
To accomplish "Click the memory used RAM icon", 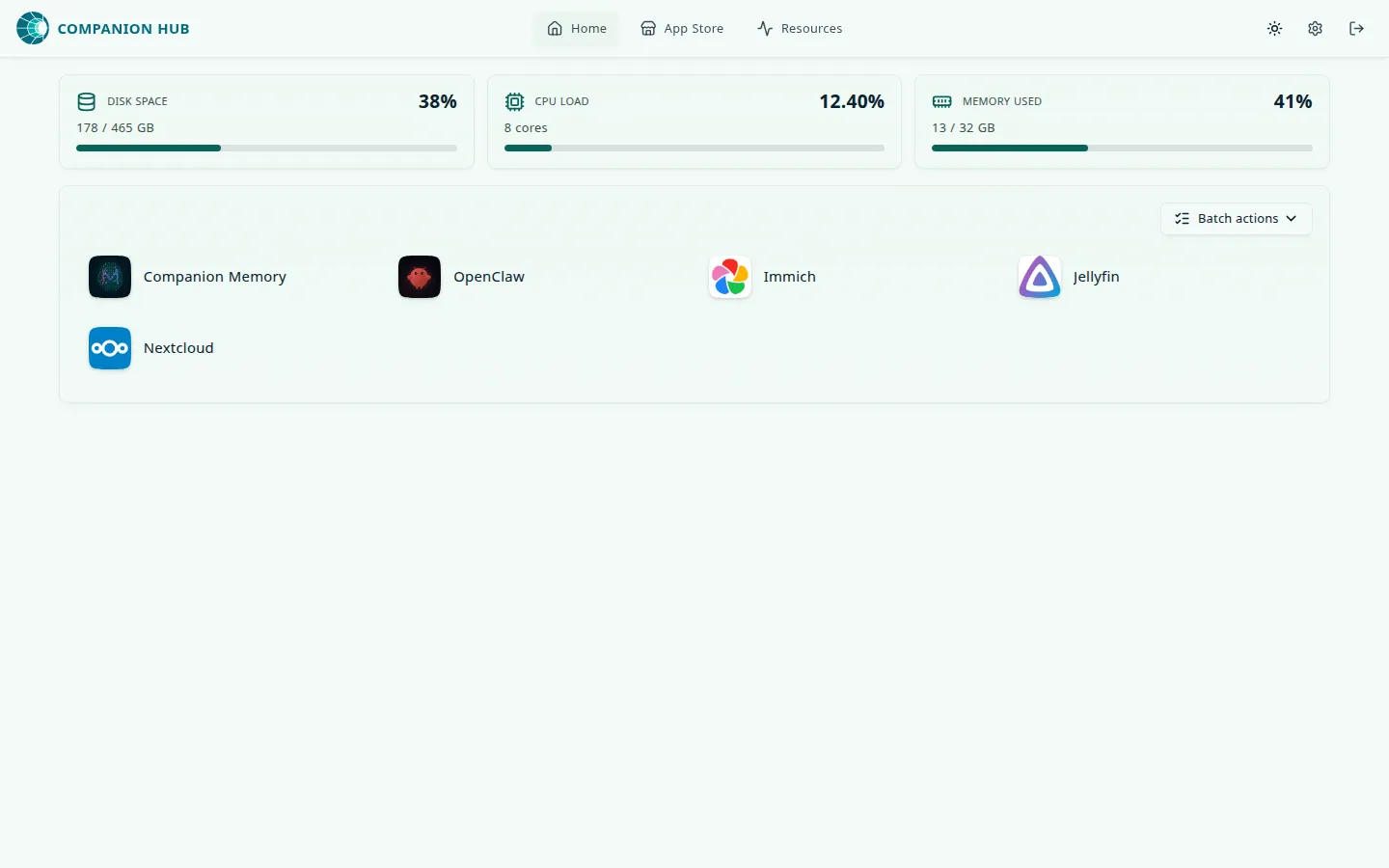I will click(942, 101).
